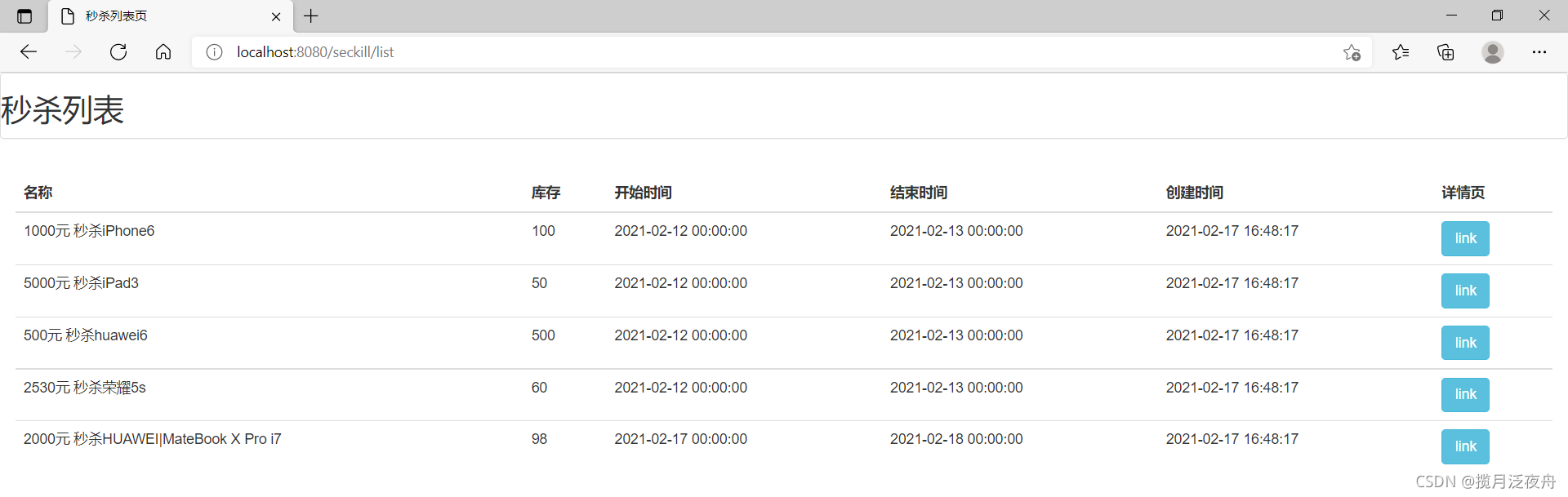Select the name 500元 秒杀huawei6

(86, 335)
